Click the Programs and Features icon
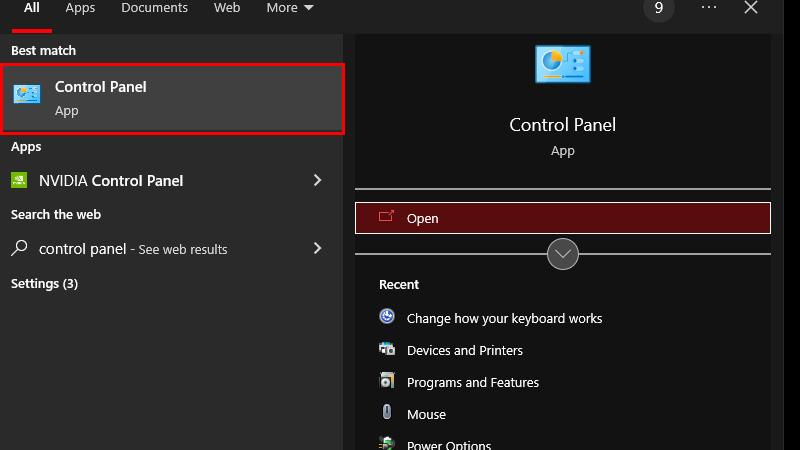 tap(387, 380)
